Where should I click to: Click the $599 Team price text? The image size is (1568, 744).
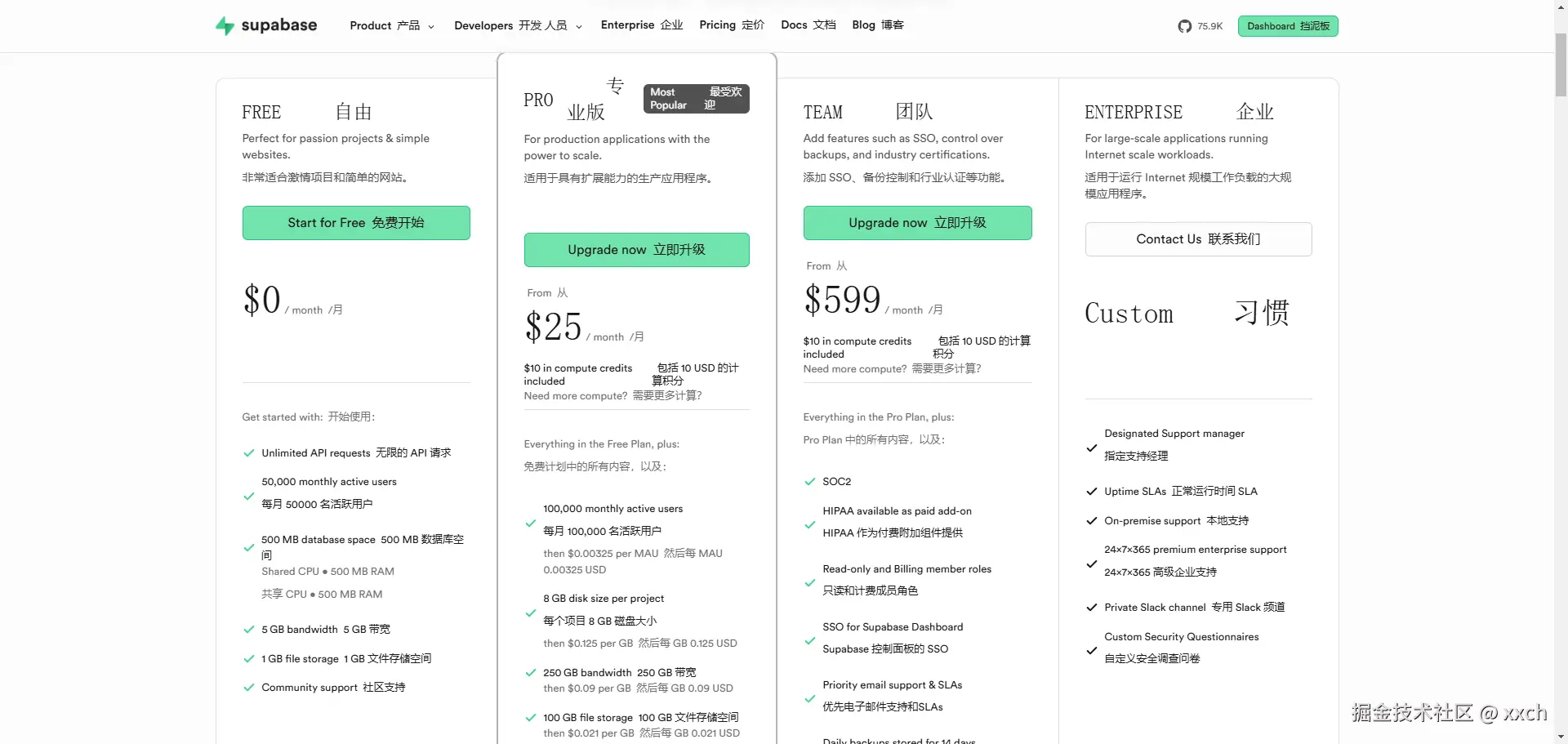tap(842, 300)
